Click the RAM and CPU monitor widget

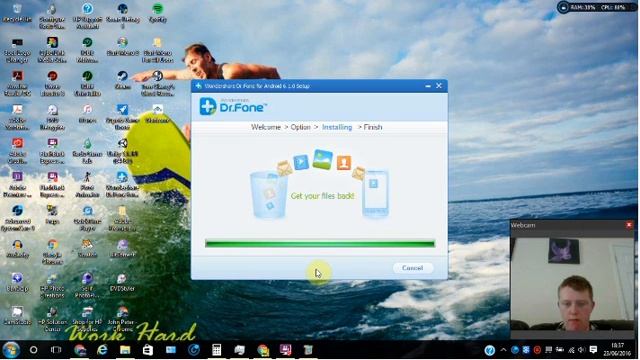point(597,7)
